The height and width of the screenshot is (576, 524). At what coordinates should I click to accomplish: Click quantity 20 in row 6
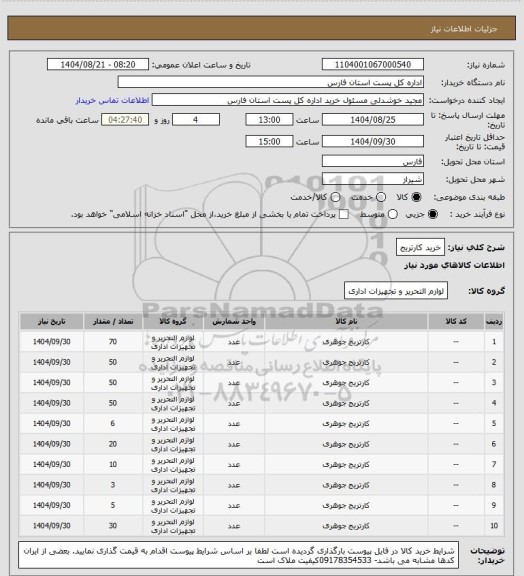point(113,444)
